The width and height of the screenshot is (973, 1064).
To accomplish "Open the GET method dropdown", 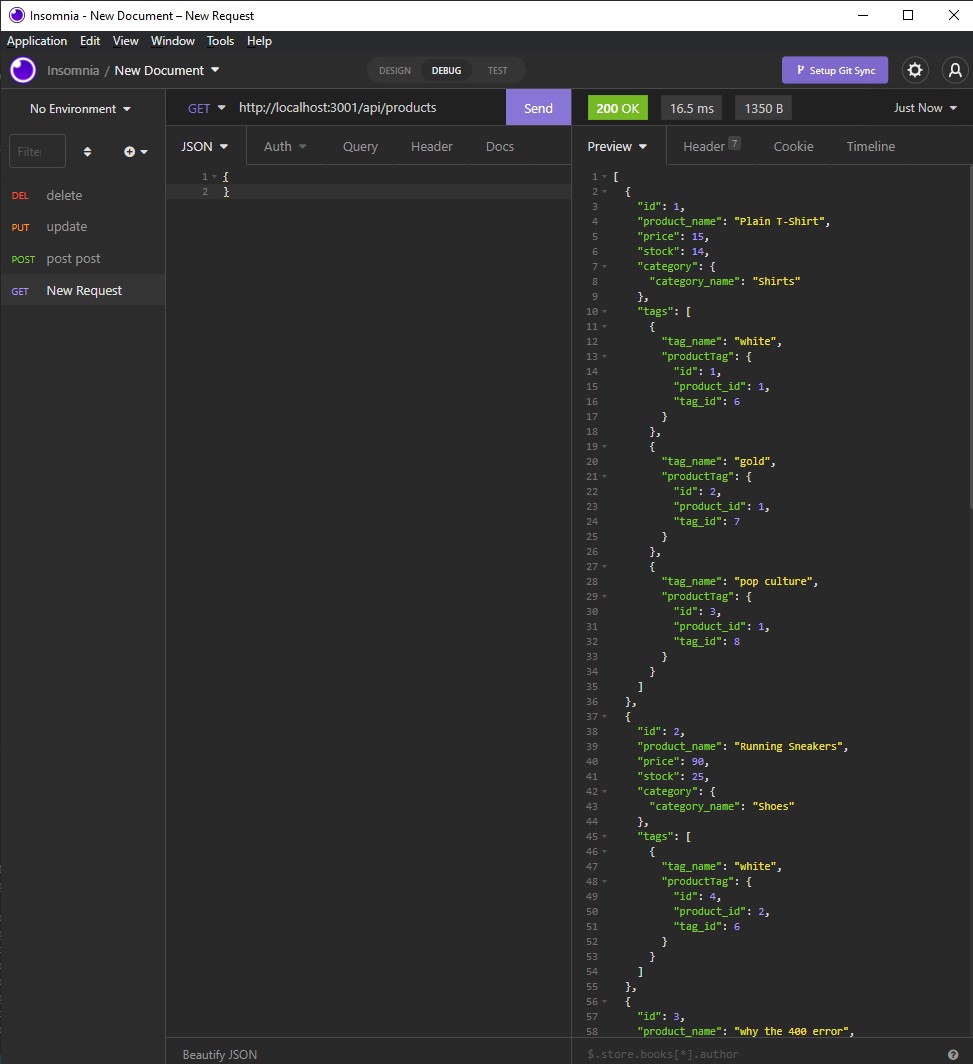I will 206,106.
